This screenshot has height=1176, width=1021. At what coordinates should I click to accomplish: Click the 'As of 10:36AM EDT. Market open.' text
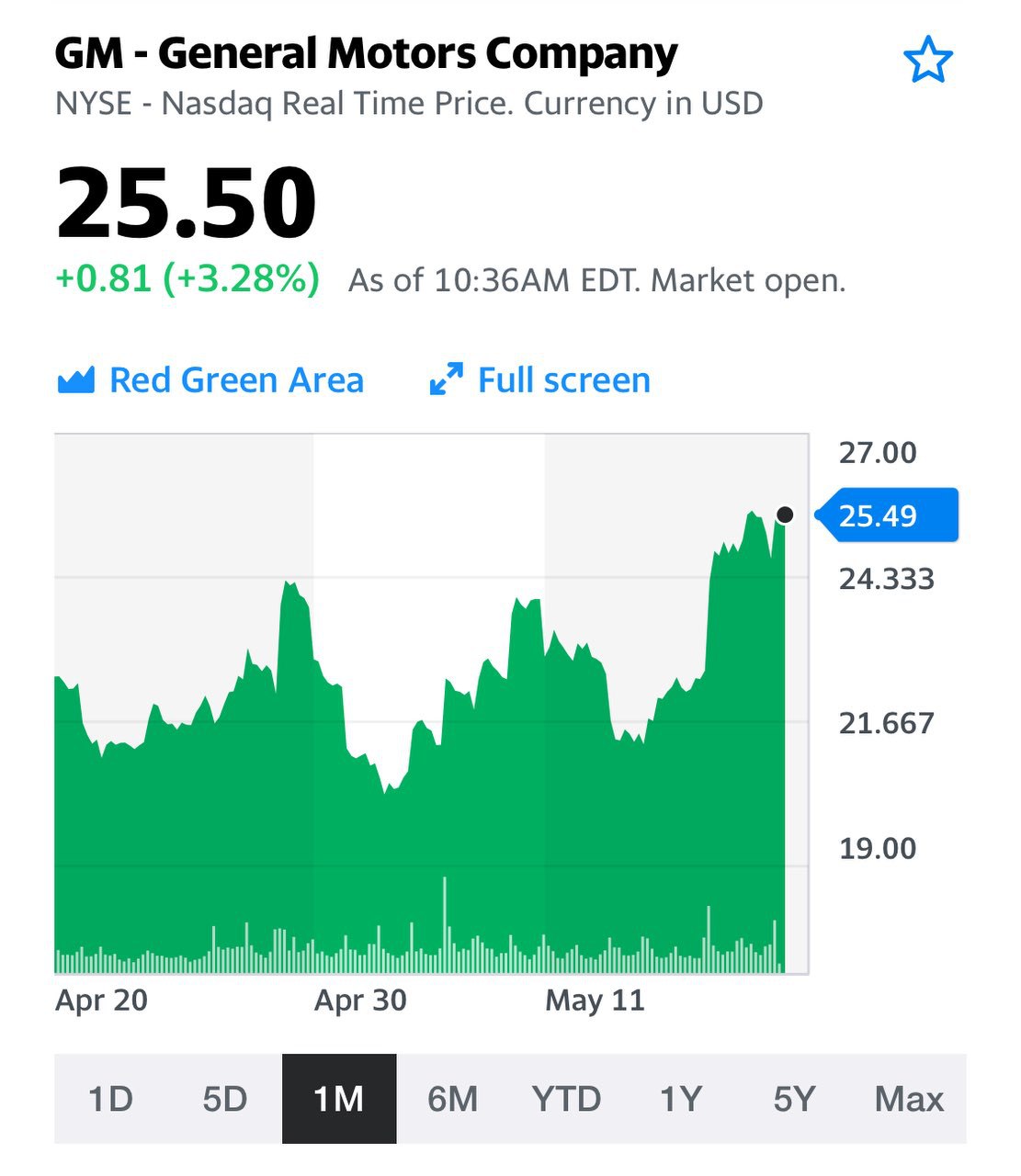pyautogui.click(x=597, y=280)
